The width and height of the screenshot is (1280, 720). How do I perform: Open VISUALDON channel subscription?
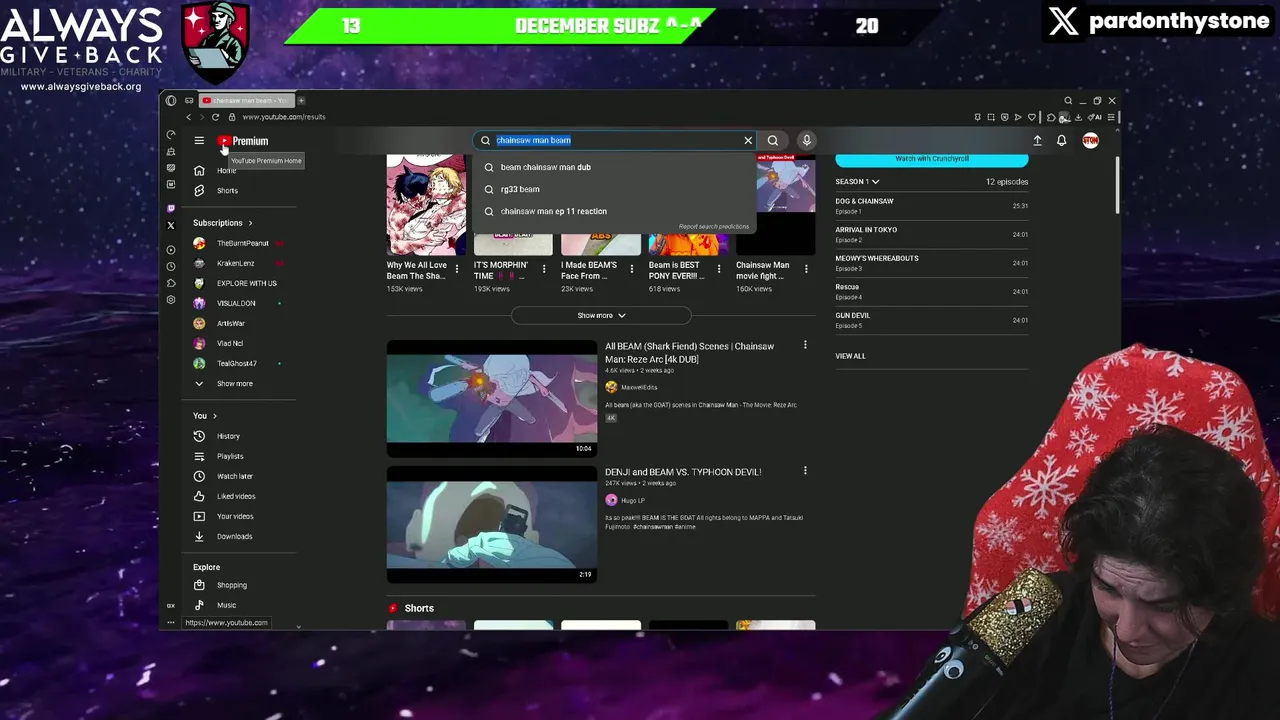pos(236,303)
